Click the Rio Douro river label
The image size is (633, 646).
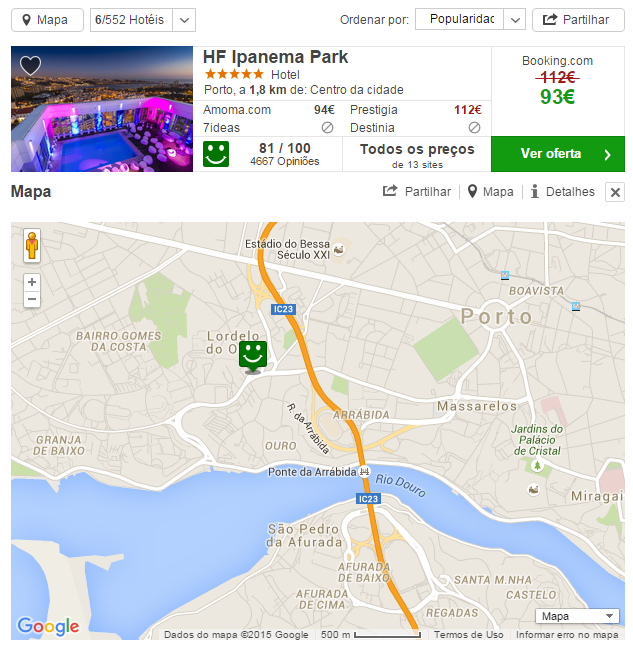400,485
